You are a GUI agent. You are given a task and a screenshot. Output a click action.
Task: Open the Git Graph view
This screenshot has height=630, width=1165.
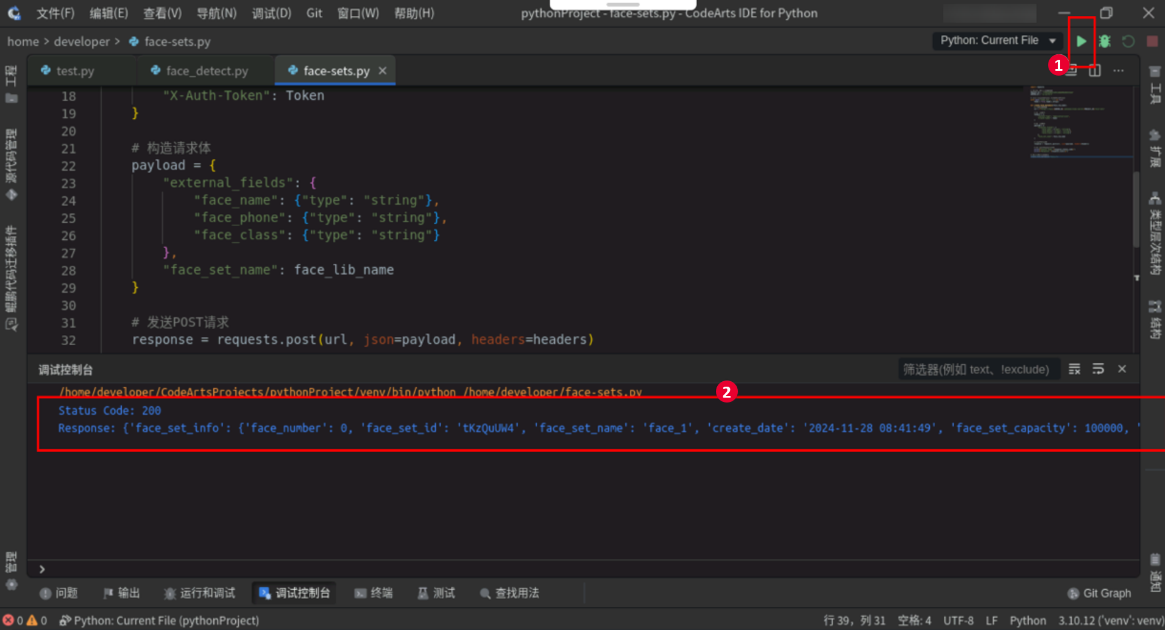point(1099,593)
